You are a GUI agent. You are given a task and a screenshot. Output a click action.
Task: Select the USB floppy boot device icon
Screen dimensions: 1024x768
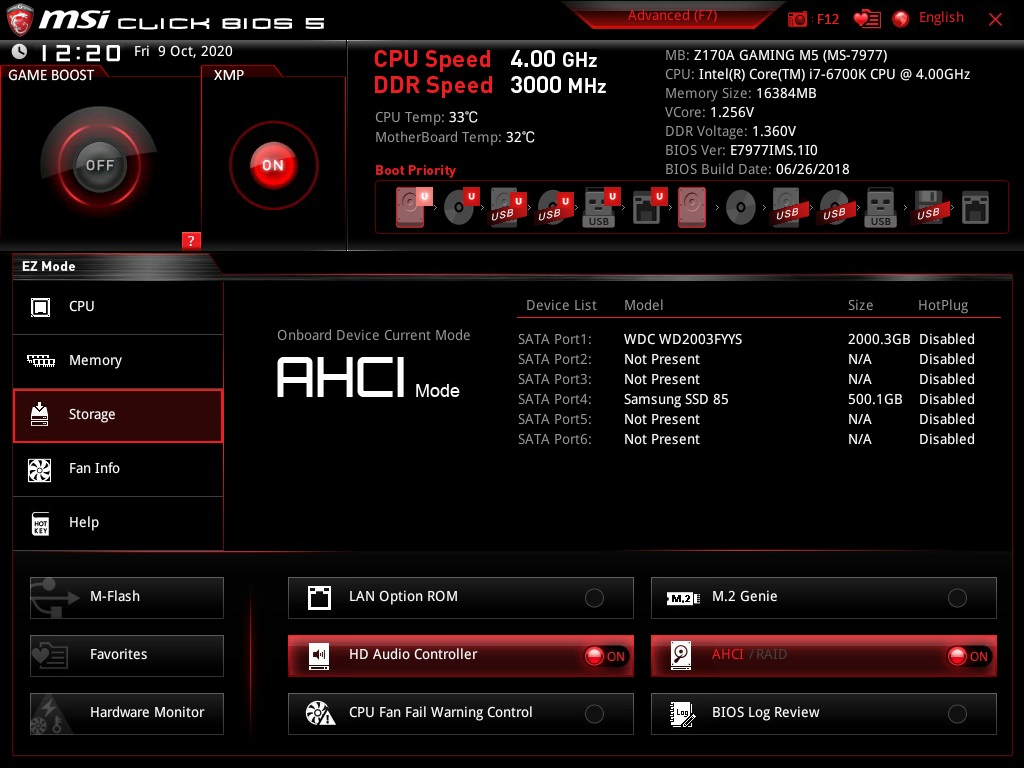pyautogui.click(x=929, y=207)
